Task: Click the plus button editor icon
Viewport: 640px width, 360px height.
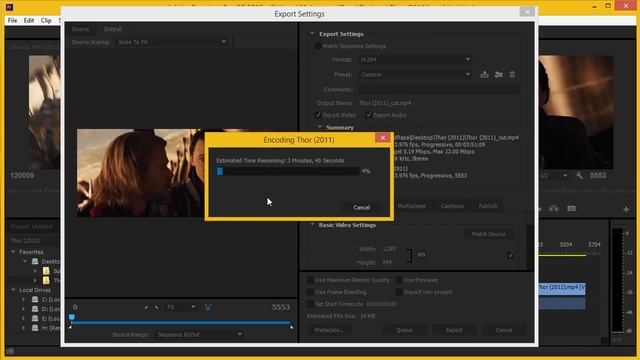Action: pyautogui.click(x=626, y=209)
